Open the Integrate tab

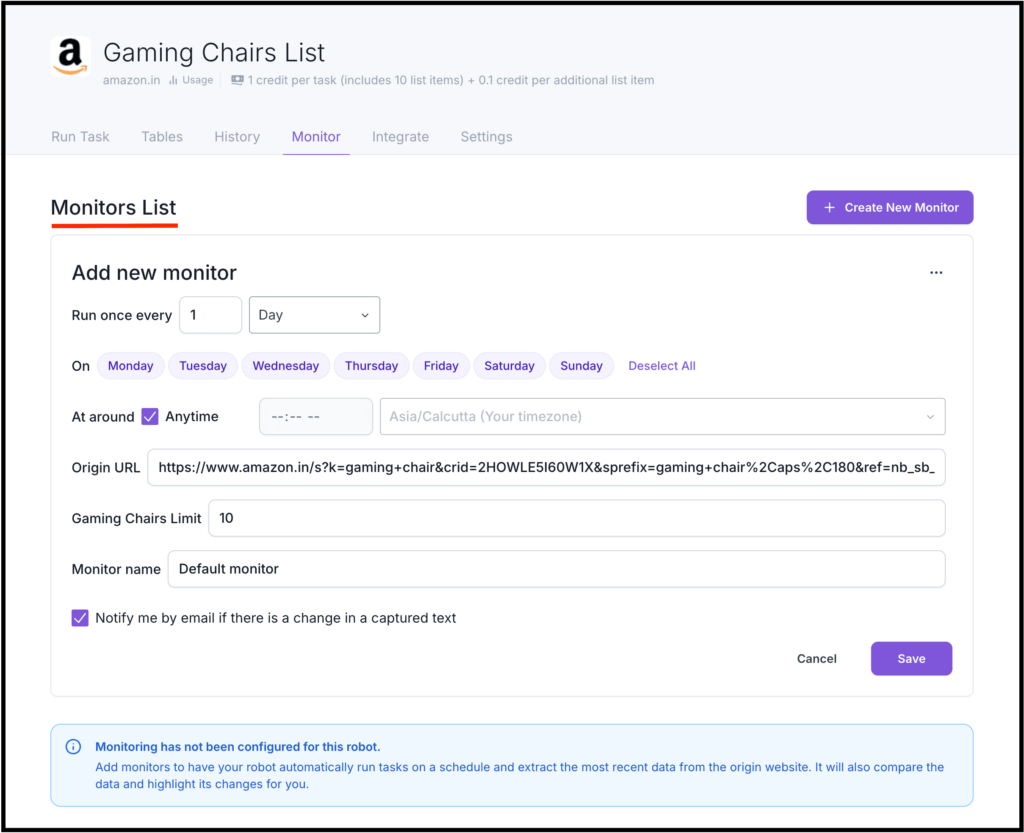point(400,136)
